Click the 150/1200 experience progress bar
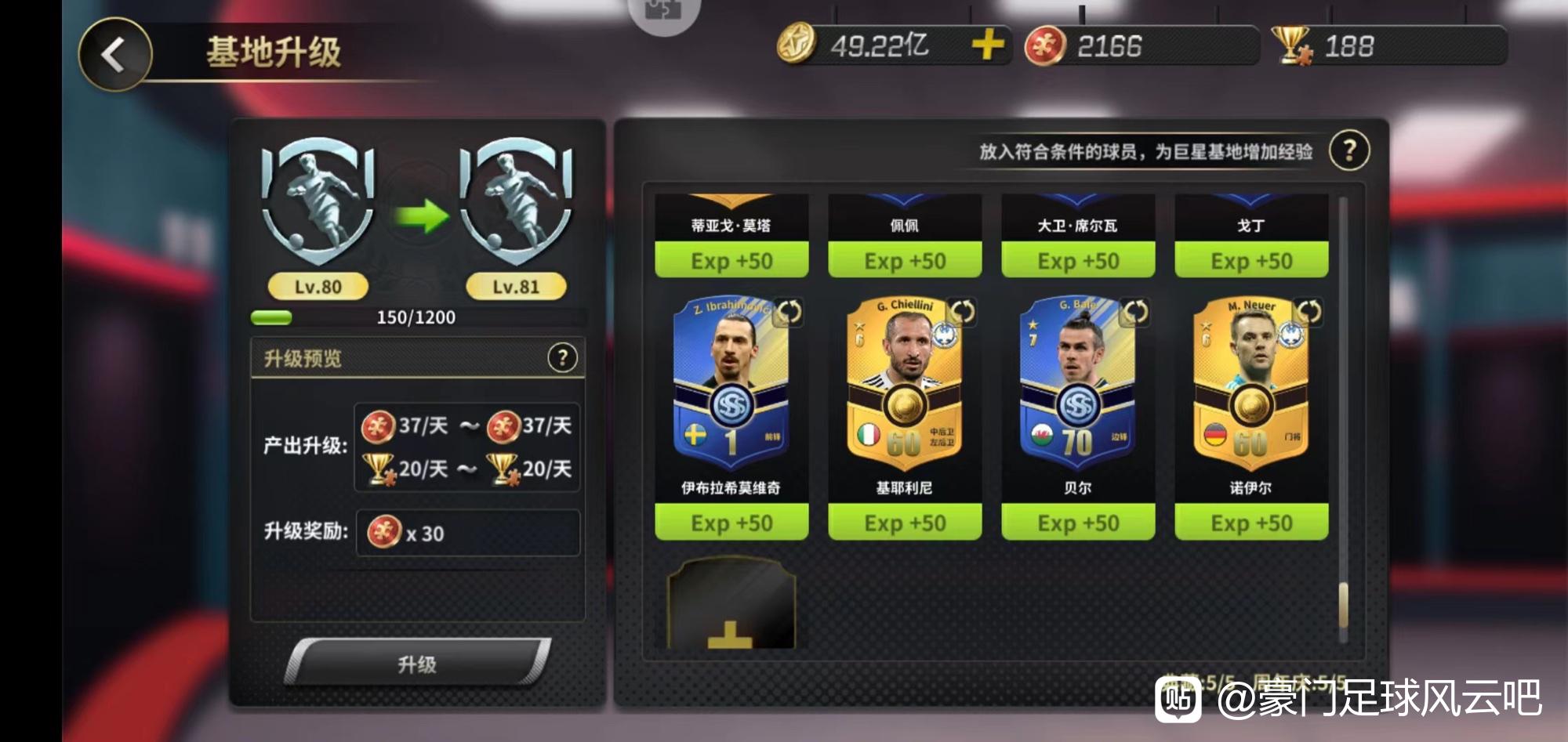 pos(418,317)
